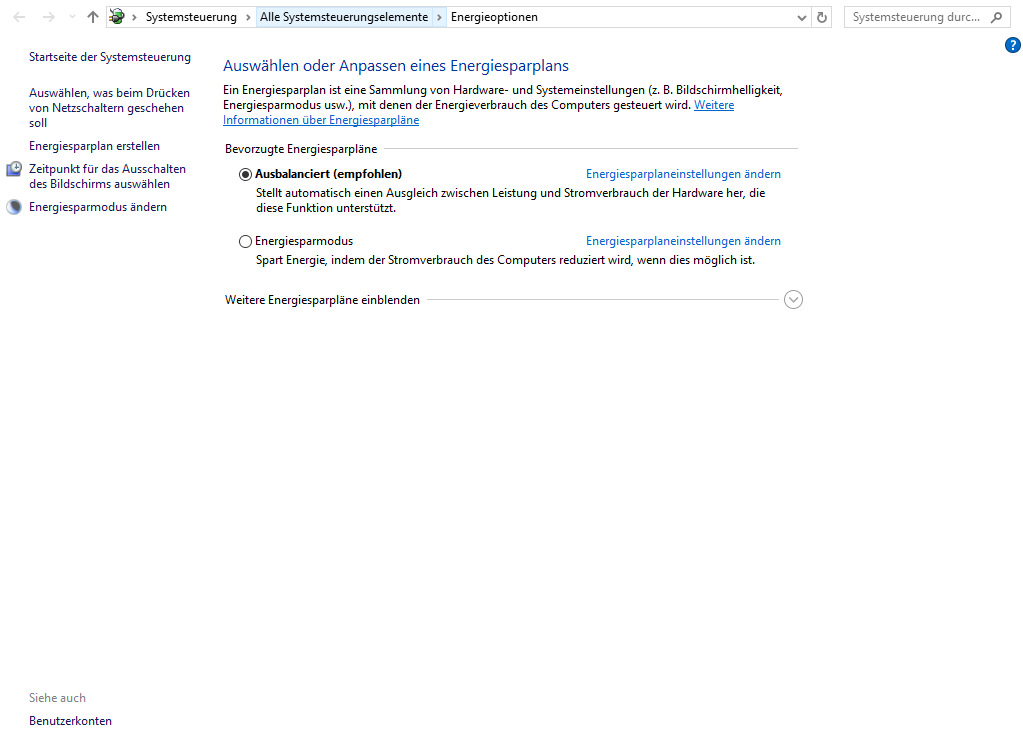Expand the chevron after Systemsteuerung

click(248, 17)
